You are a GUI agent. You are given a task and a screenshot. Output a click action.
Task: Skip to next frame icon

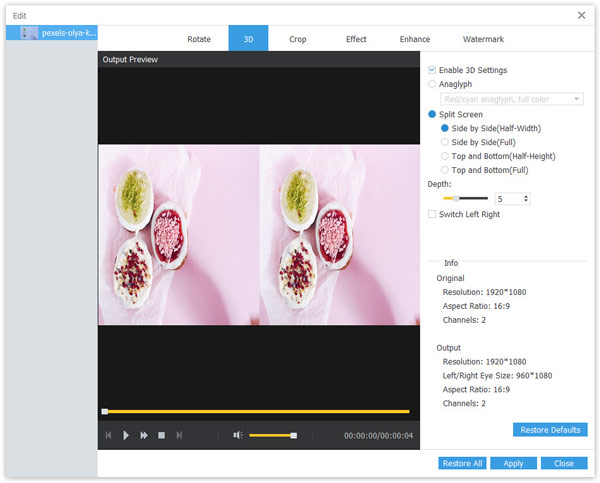(x=179, y=435)
